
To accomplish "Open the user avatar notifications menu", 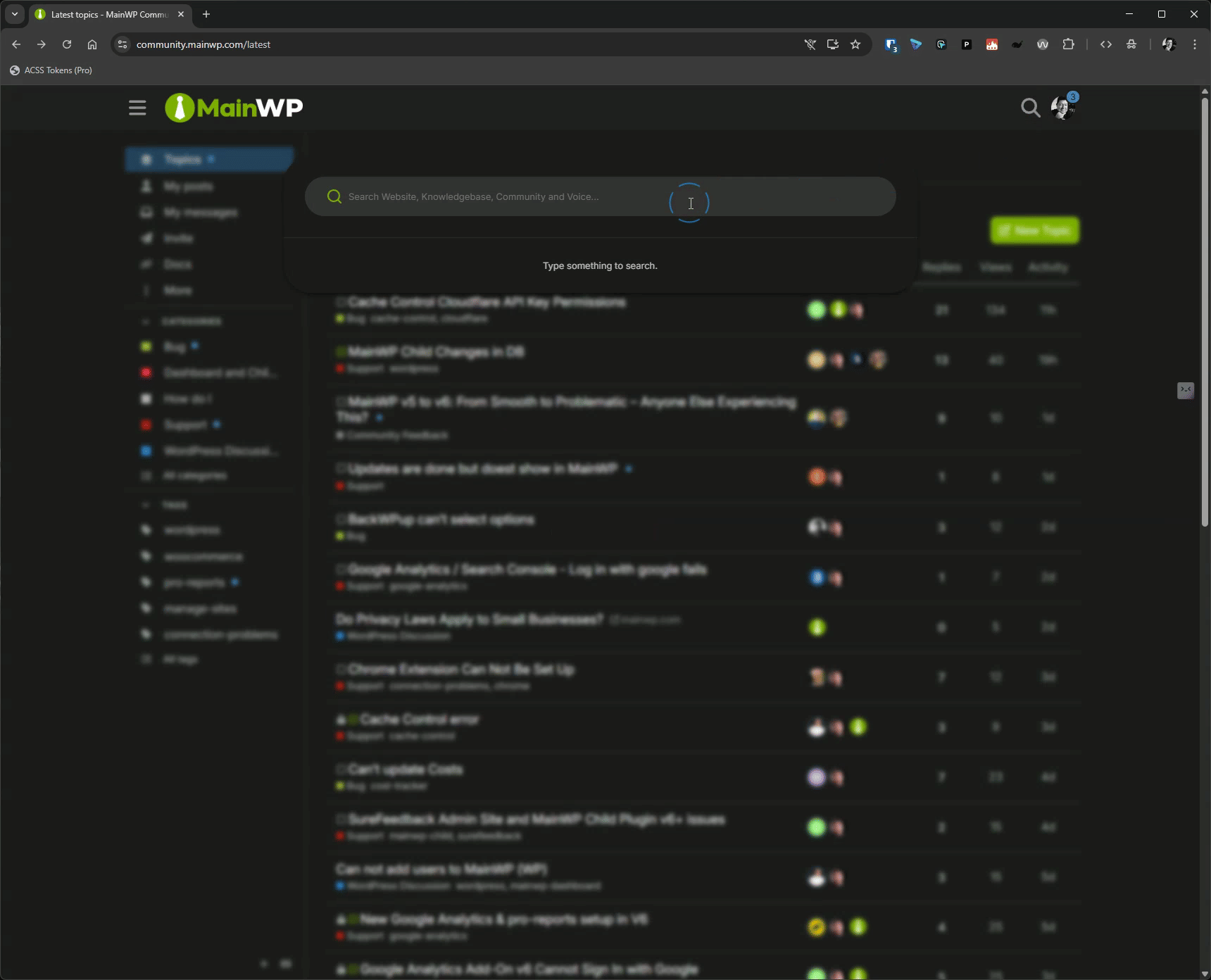I will 1062,108.
